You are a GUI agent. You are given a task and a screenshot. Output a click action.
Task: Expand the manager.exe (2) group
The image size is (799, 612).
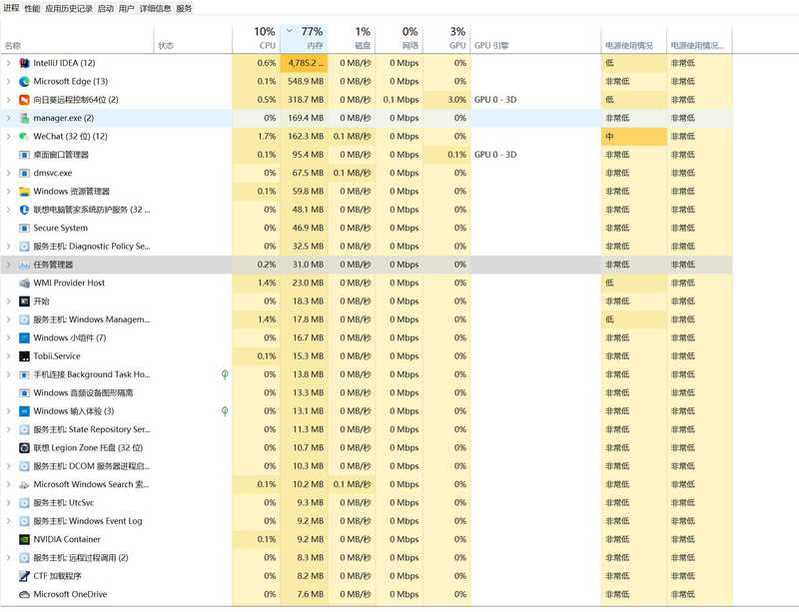click(8, 118)
